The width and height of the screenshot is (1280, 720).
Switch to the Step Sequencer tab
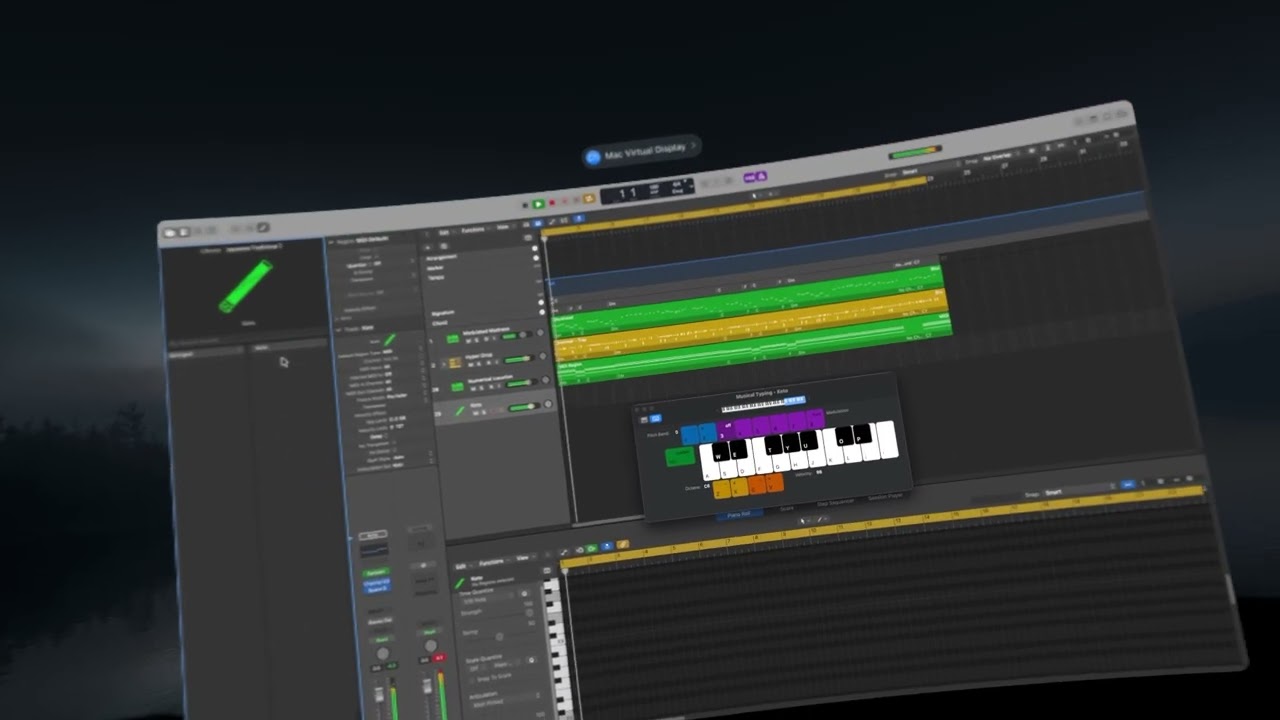pos(836,502)
